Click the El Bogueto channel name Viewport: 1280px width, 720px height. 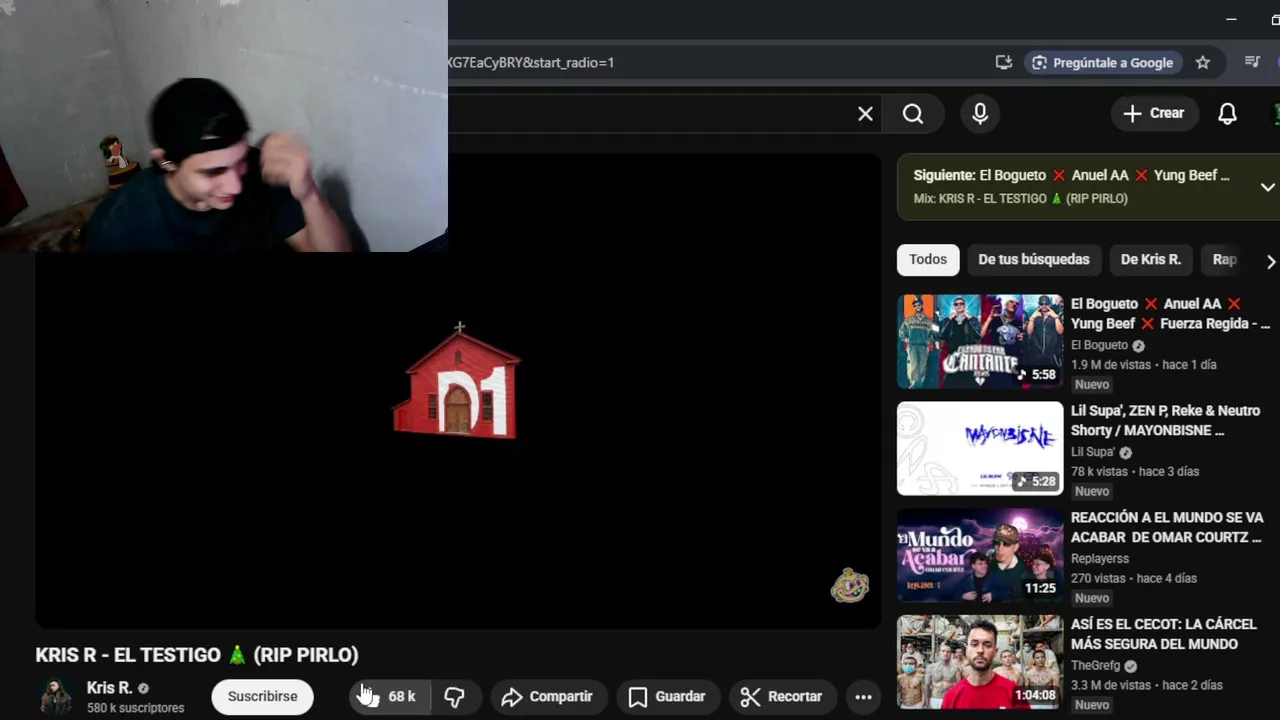[1099, 345]
